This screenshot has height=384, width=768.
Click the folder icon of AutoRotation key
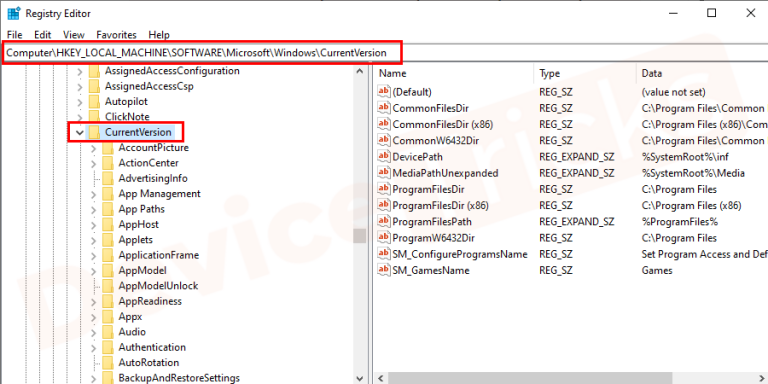(x=108, y=362)
